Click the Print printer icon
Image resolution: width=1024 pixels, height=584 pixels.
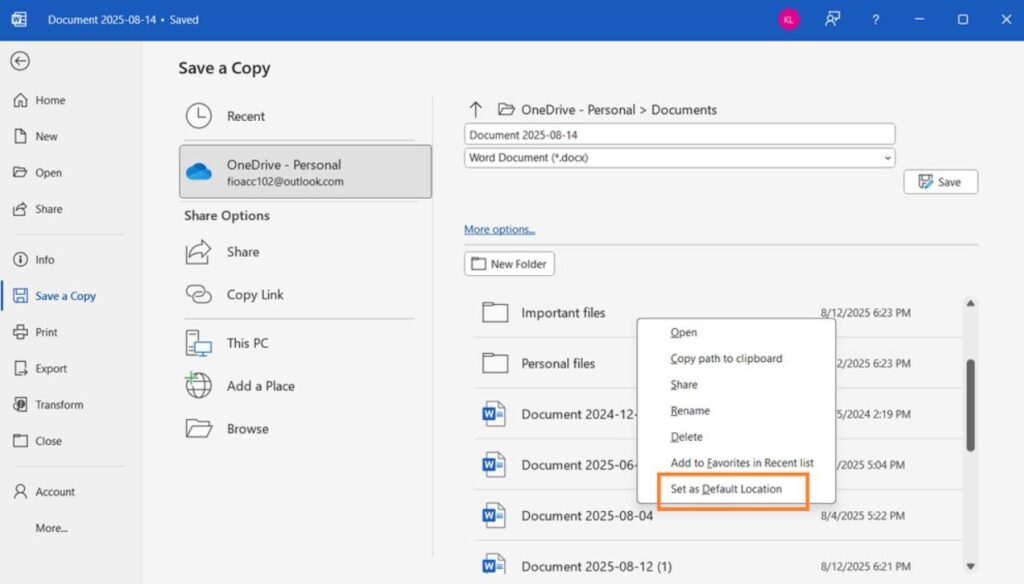[x=20, y=332]
